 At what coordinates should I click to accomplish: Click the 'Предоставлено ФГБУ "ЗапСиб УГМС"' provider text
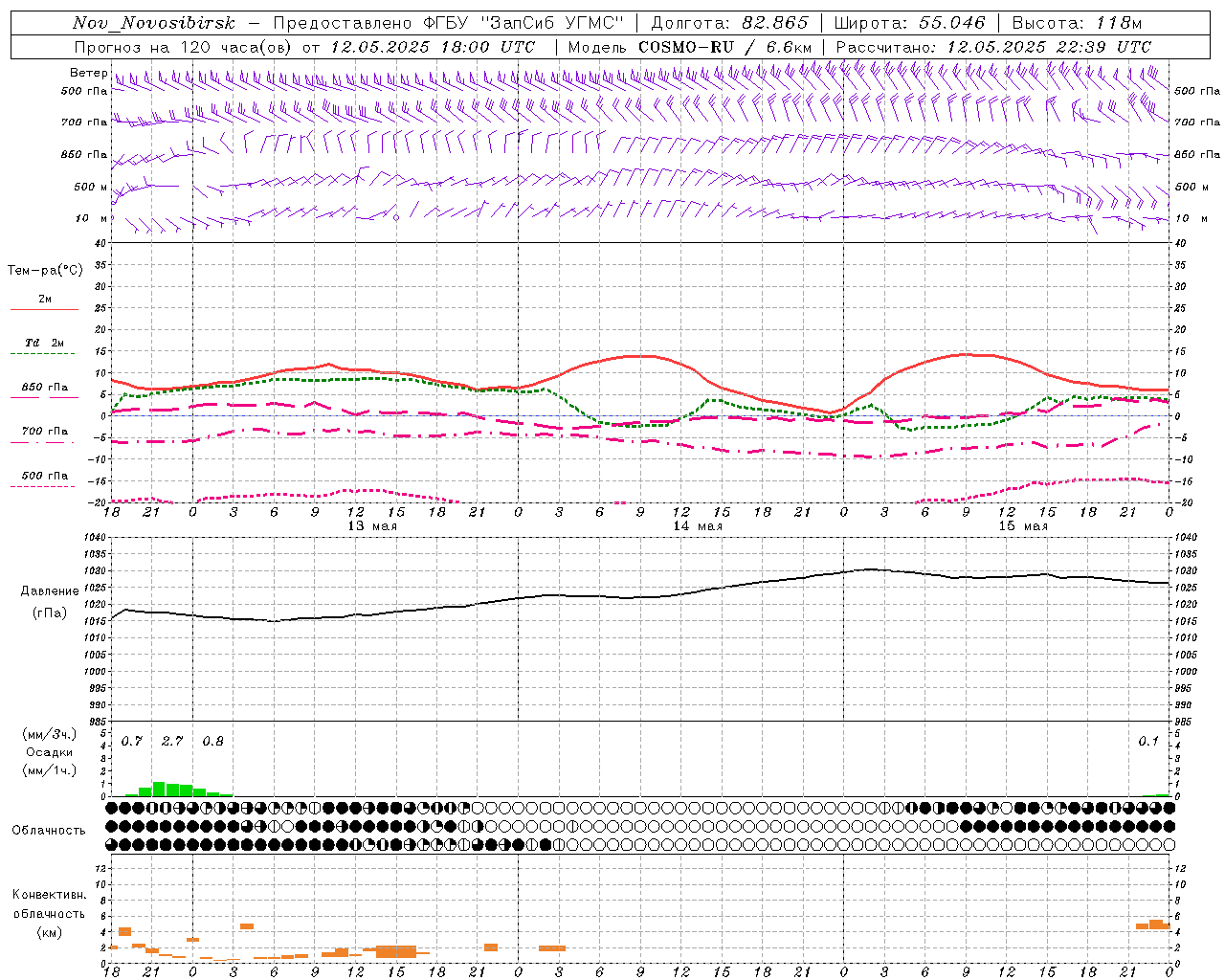point(448,24)
